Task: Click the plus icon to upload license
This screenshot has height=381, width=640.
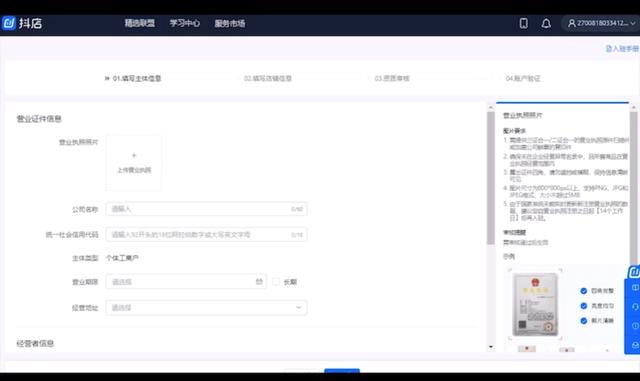Action: coord(134,155)
